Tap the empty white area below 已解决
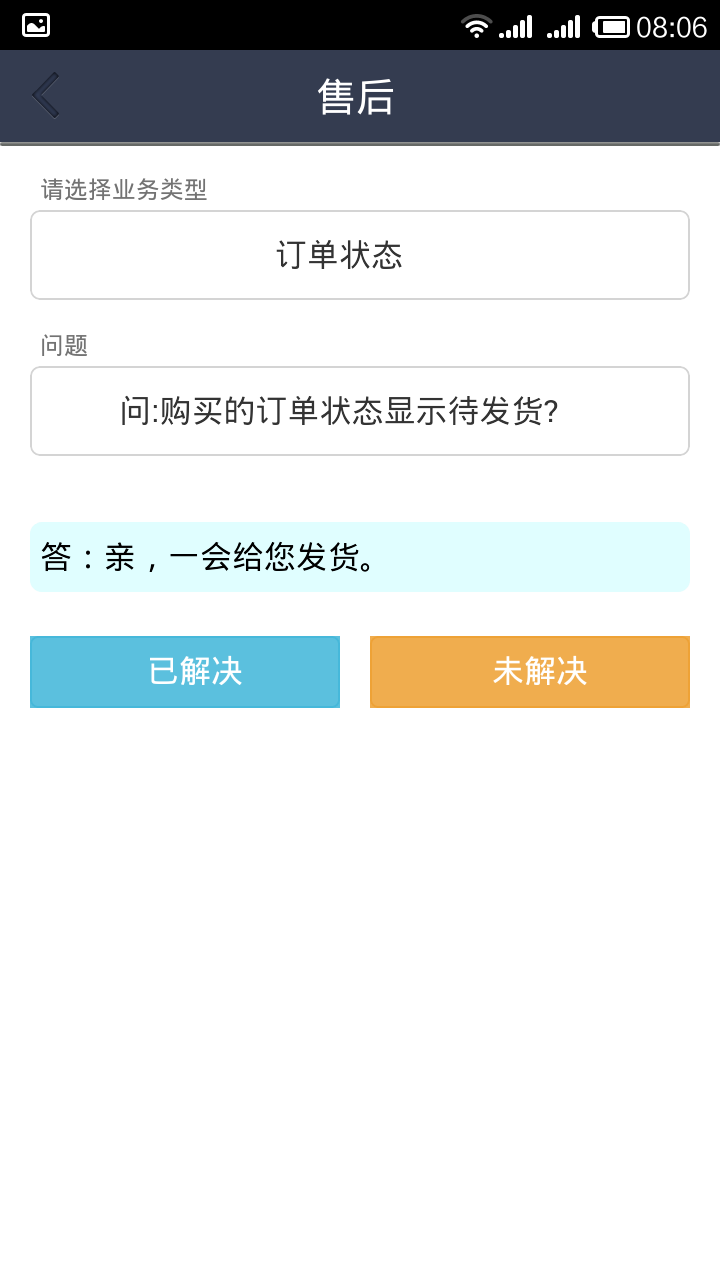The height and width of the screenshot is (1280, 720). coord(185,900)
